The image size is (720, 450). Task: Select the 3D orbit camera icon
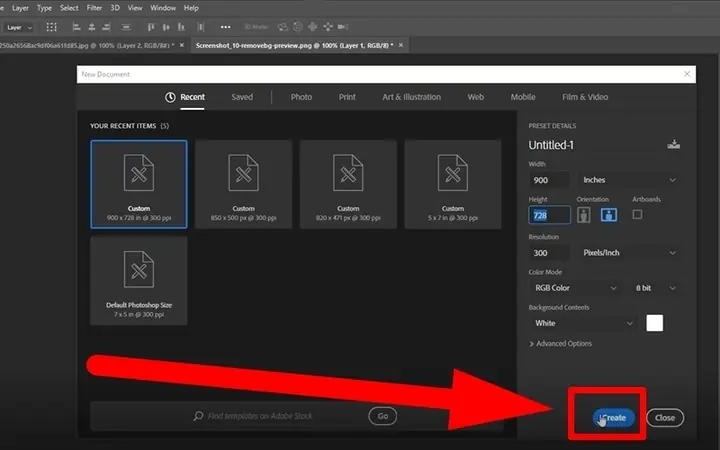click(x=283, y=27)
